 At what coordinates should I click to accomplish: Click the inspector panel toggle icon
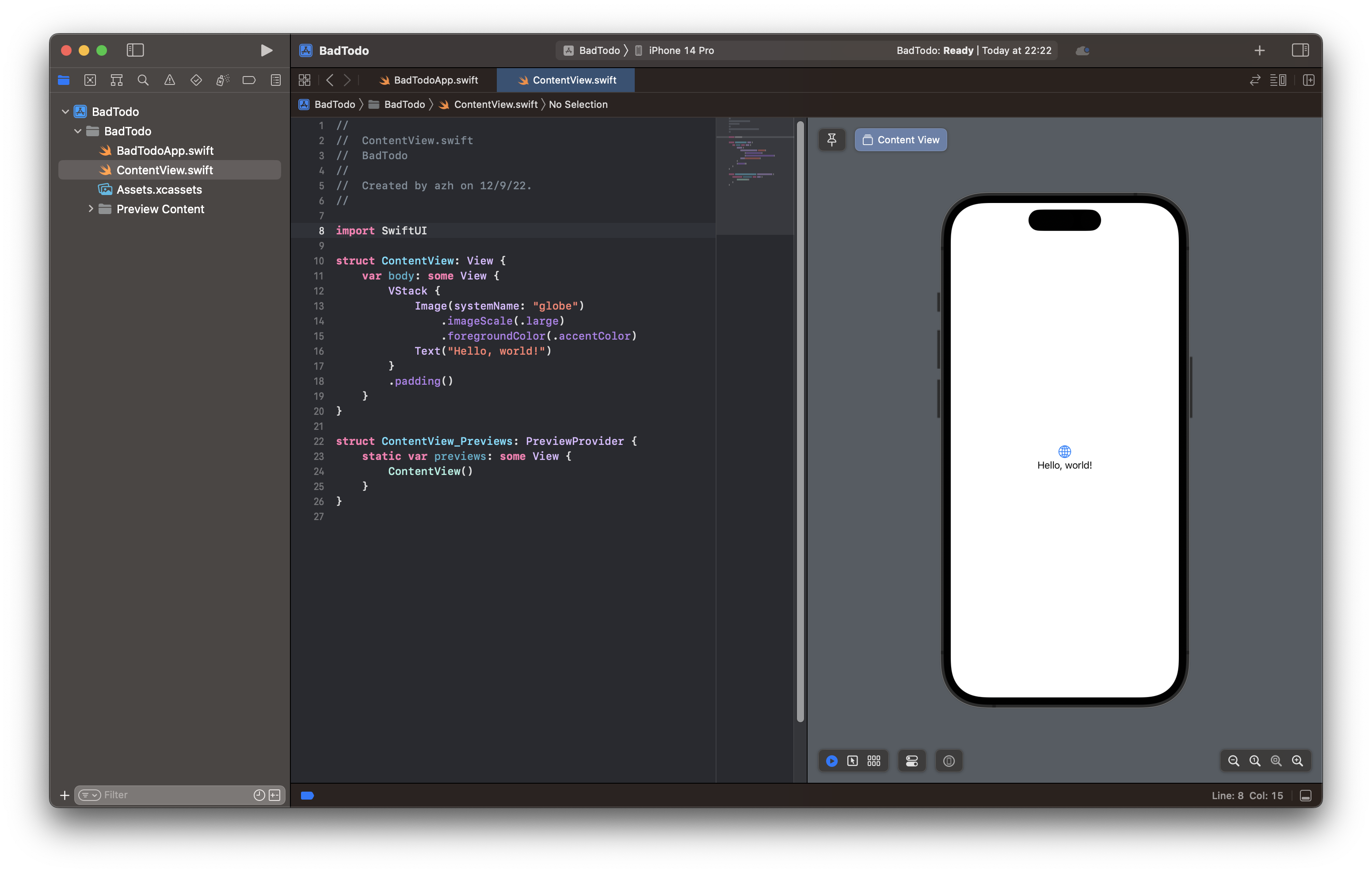[x=1300, y=50]
